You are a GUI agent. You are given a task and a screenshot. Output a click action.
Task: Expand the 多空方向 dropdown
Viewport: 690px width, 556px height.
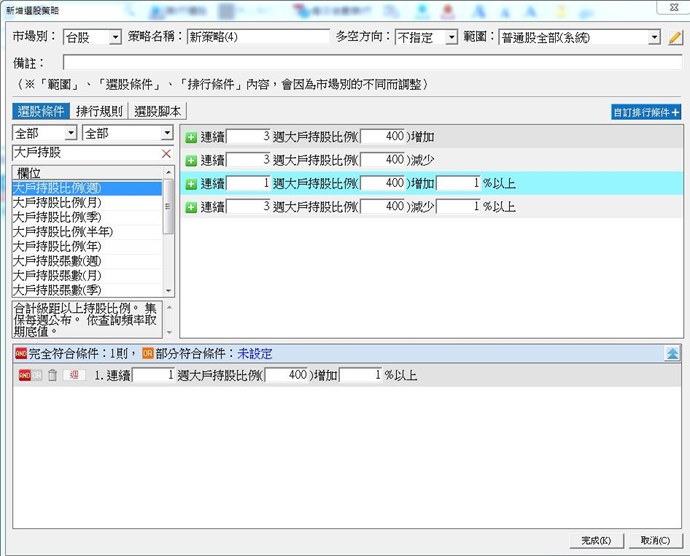[x=426, y=37]
